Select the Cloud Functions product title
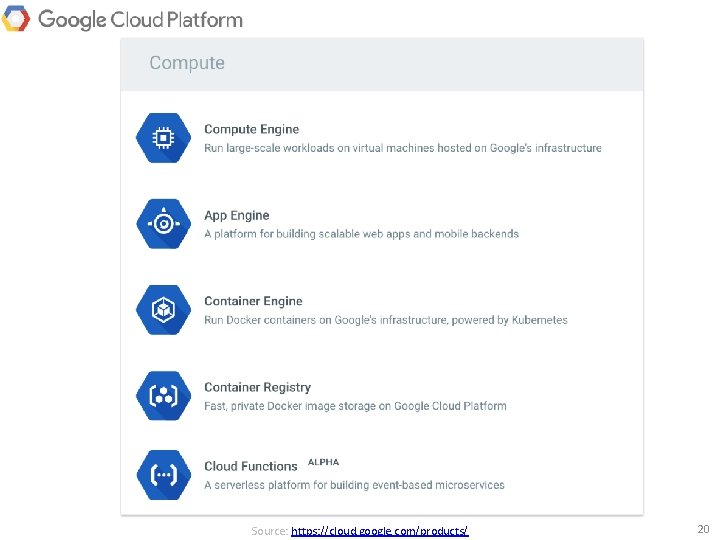Image resolution: width=720 pixels, height=540 pixels. coord(250,466)
